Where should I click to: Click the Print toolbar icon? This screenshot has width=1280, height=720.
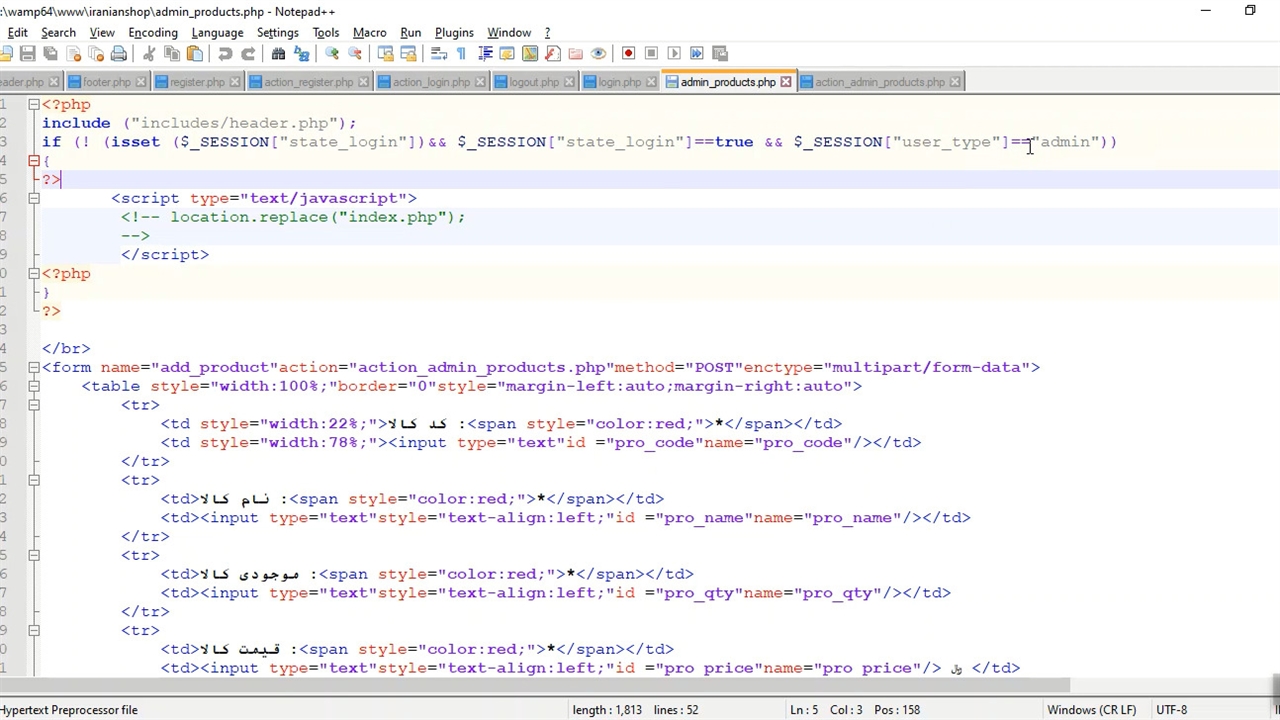pyautogui.click(x=119, y=53)
